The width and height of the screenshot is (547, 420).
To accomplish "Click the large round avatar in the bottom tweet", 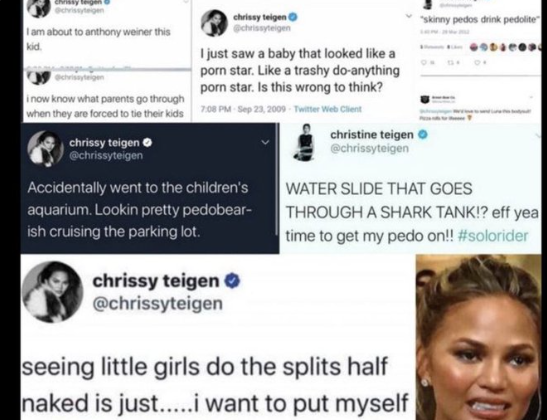I will click(52, 292).
